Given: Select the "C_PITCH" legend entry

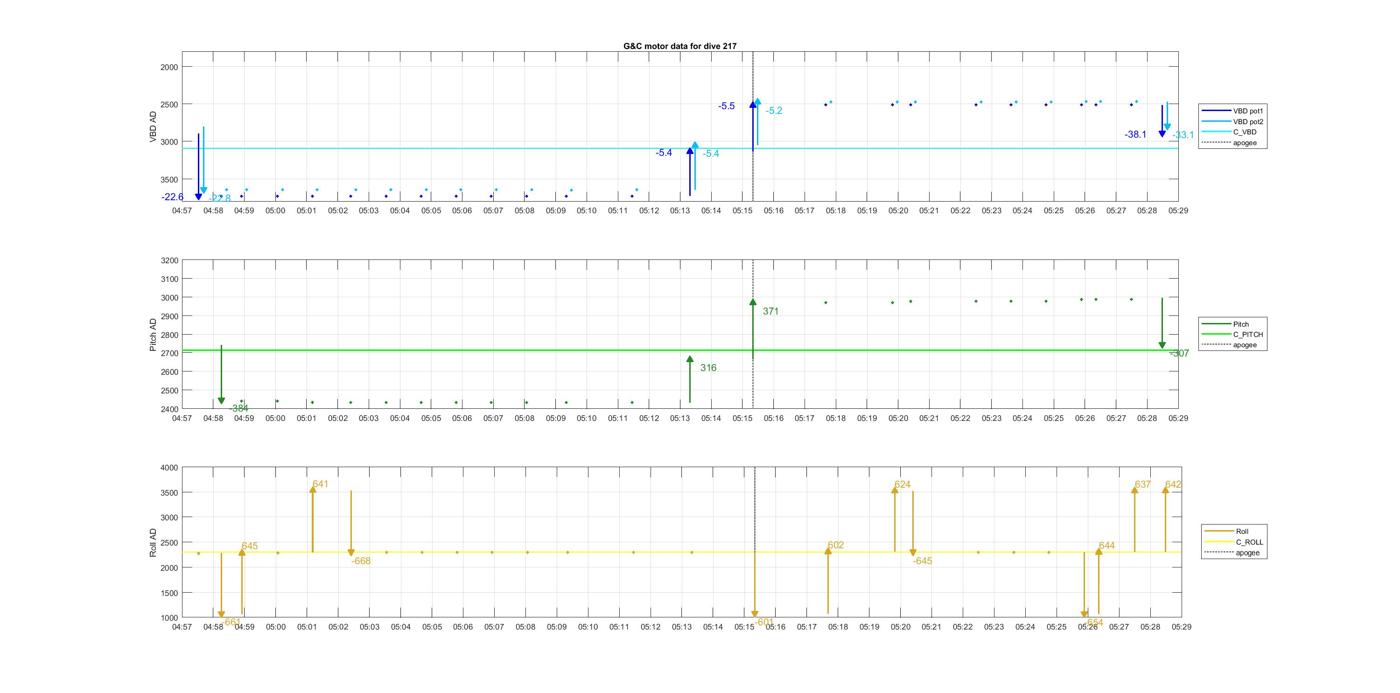Looking at the screenshot, I should pyautogui.click(x=1231, y=334).
